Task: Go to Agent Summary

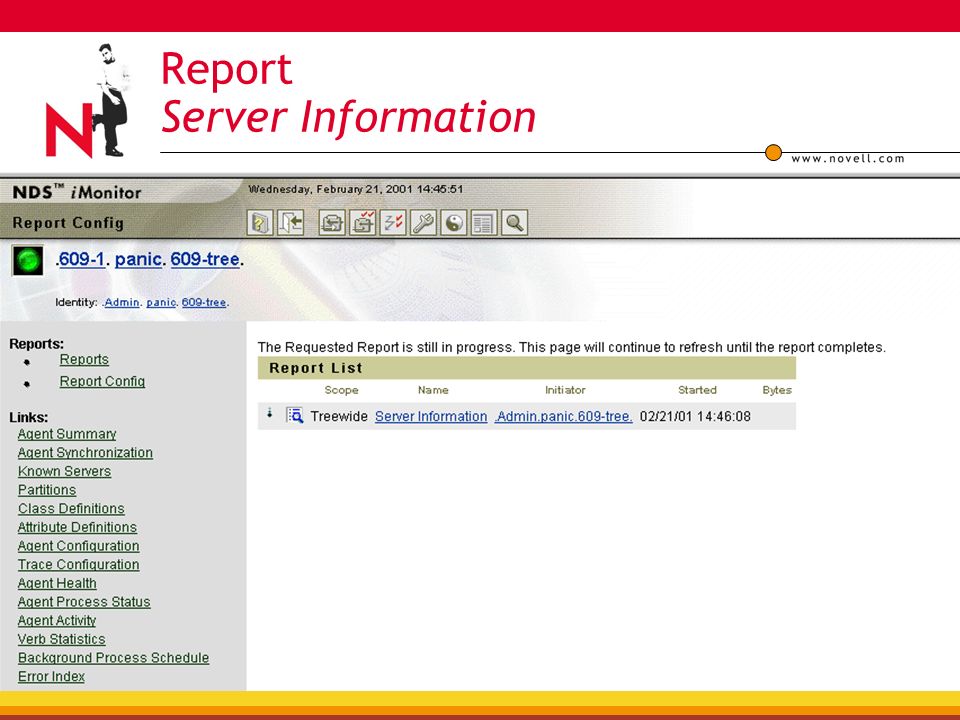Action: coord(67,434)
